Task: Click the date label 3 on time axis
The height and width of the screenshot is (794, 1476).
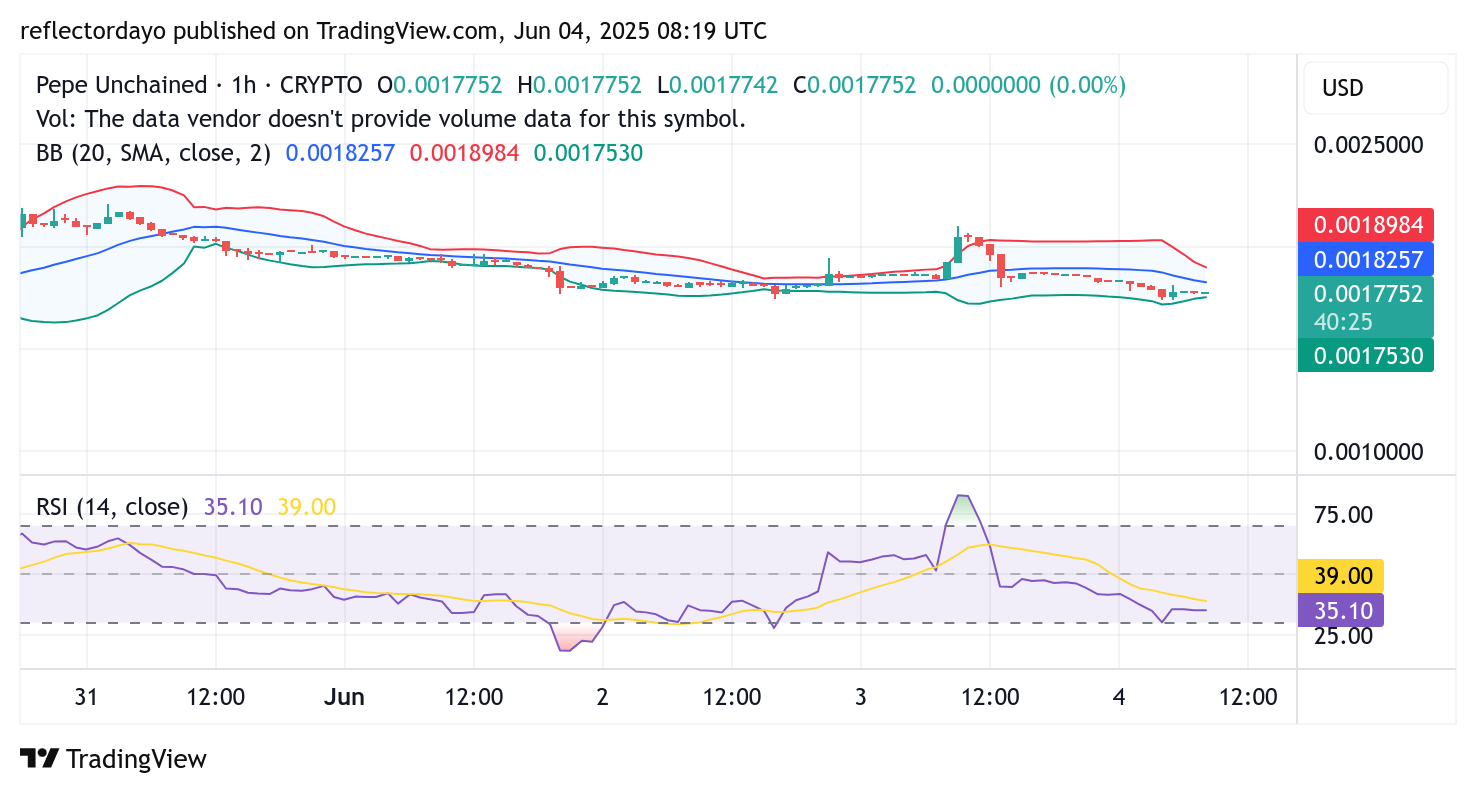Action: pos(860,697)
